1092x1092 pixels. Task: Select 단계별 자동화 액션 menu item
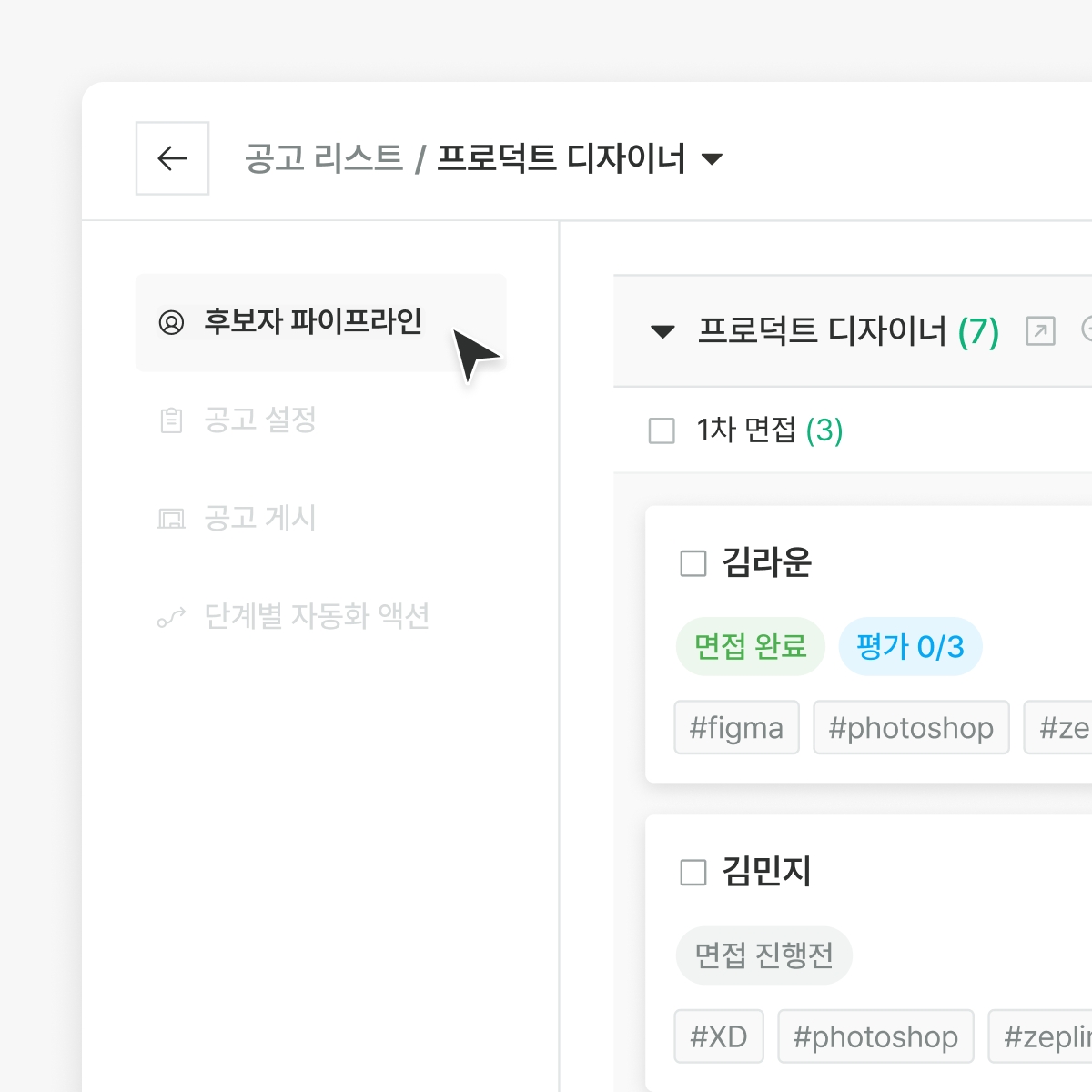[317, 617]
